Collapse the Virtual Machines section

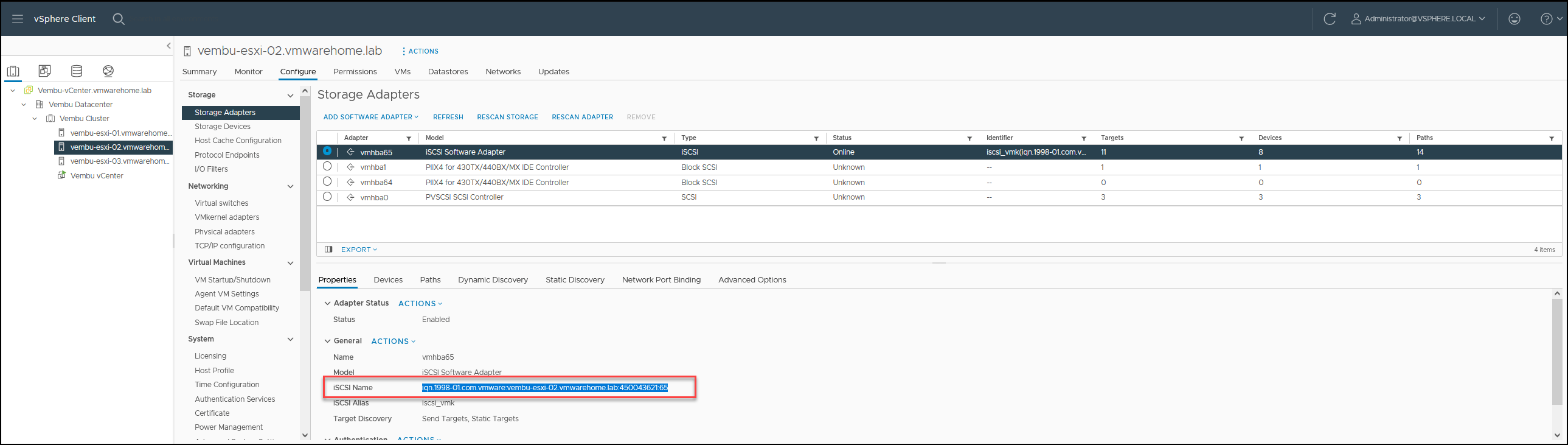point(290,263)
